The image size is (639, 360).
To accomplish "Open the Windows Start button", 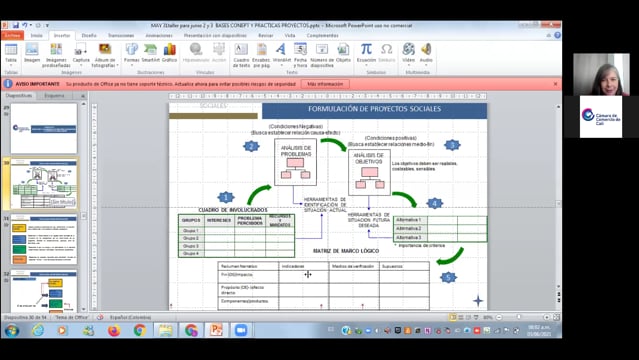I will [12, 330].
